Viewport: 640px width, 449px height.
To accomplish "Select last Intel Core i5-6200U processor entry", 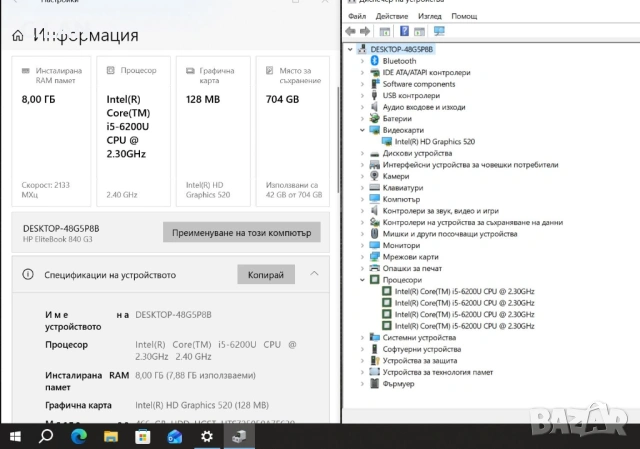I will [464, 326].
